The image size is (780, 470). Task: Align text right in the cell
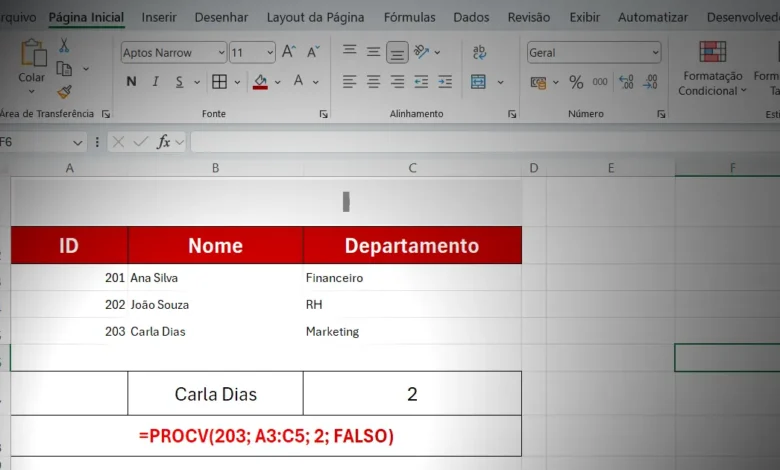(397, 82)
